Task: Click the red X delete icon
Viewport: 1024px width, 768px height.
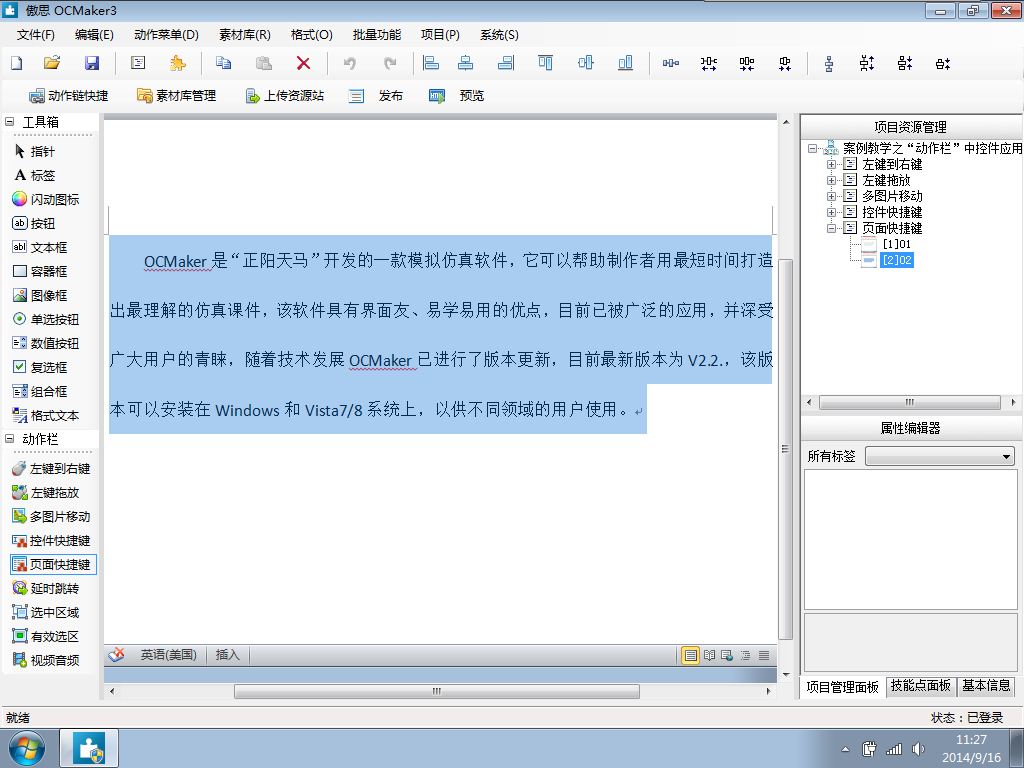Action: click(304, 63)
